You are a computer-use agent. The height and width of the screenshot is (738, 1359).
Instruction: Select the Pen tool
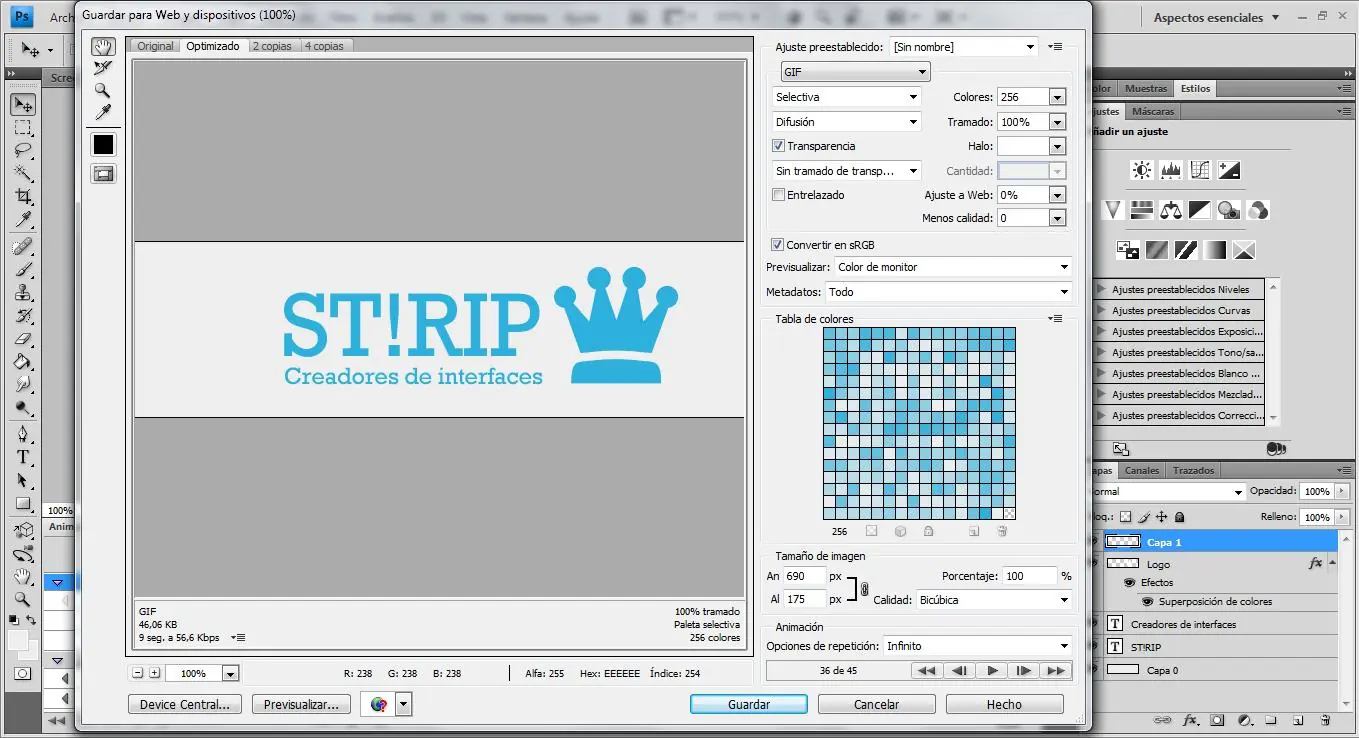pos(23,434)
